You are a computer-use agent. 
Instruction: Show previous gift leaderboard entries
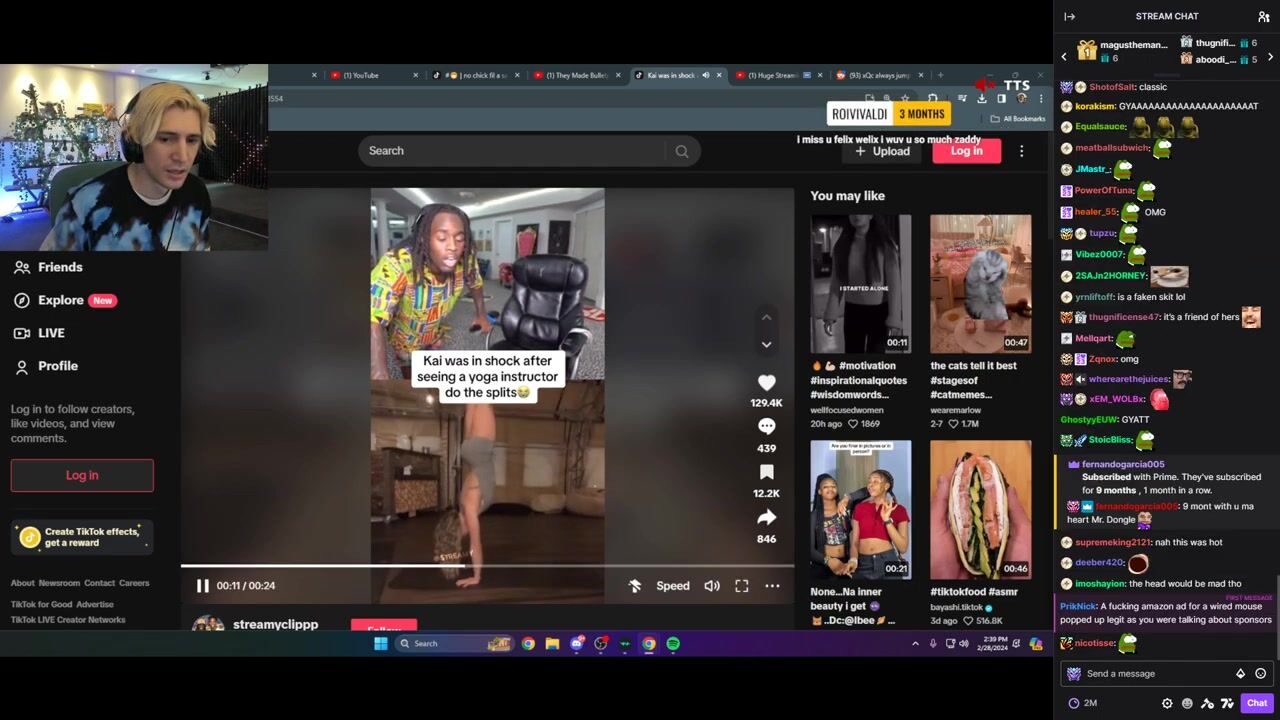point(1064,57)
